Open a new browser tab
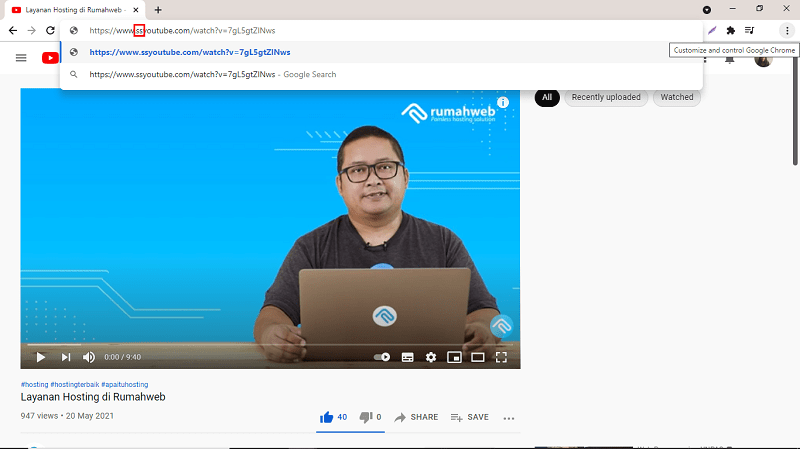 (158, 10)
